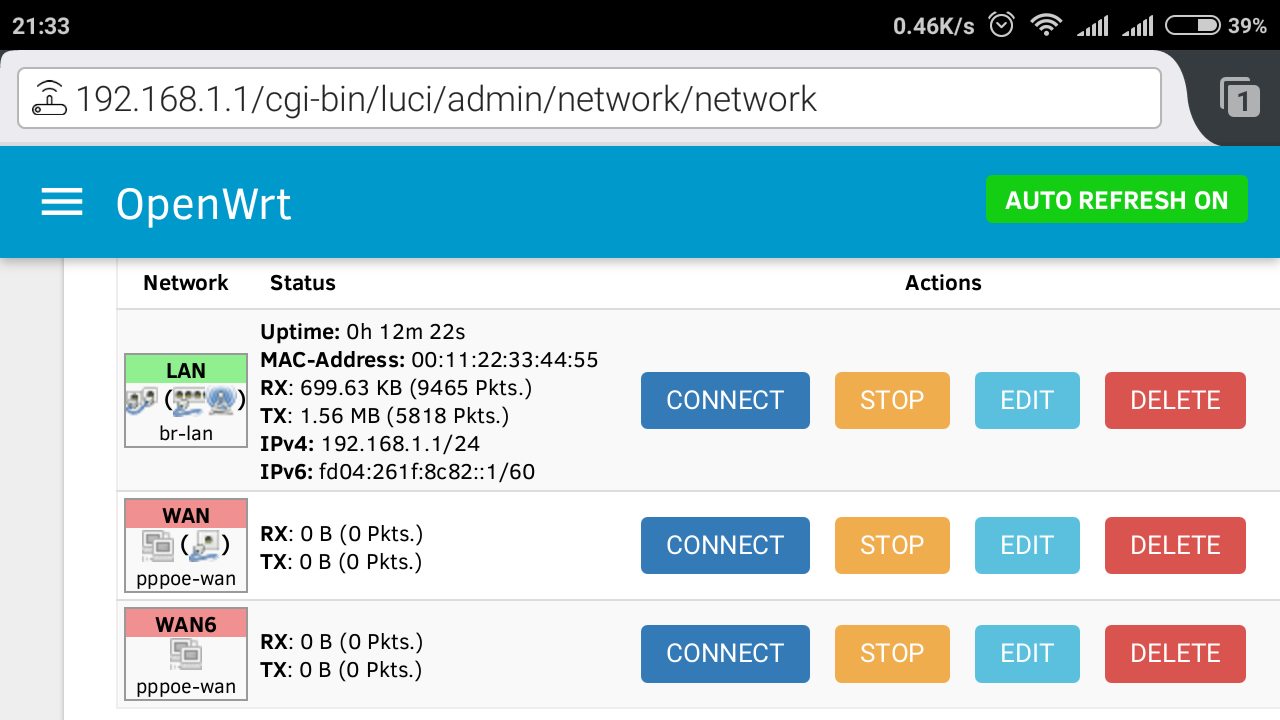Delete the WAN6 interface
Screen dimensions: 1280x720
1175,653
